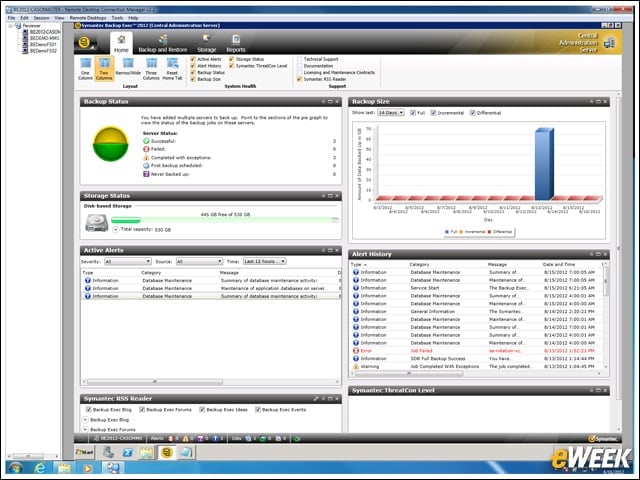Select Narrow/Wide layout
Image resolution: width=640 pixels, height=480 pixels.
128,66
